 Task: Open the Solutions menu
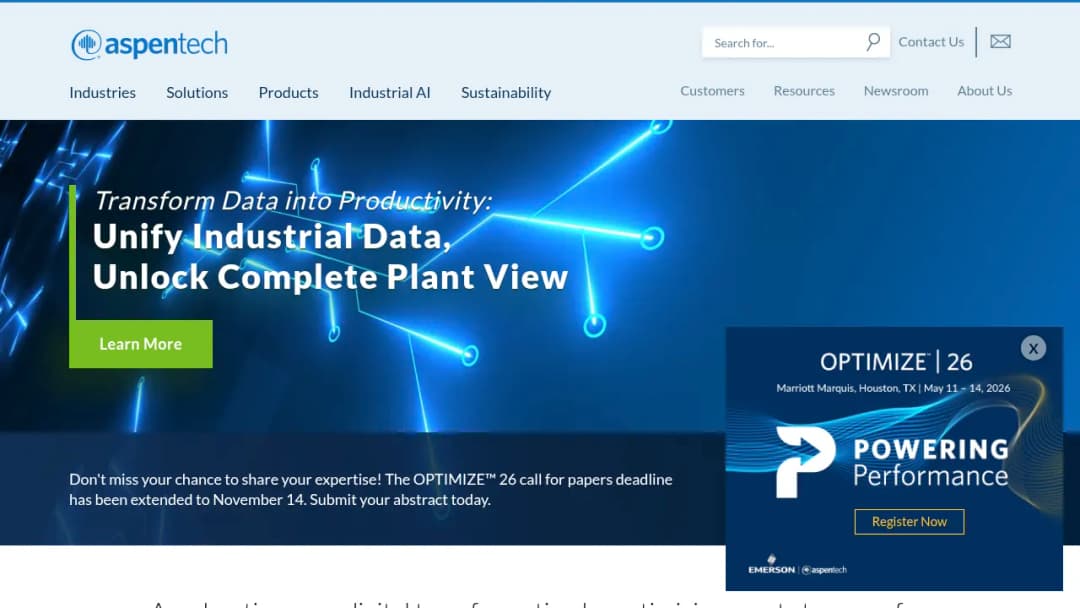click(x=197, y=92)
